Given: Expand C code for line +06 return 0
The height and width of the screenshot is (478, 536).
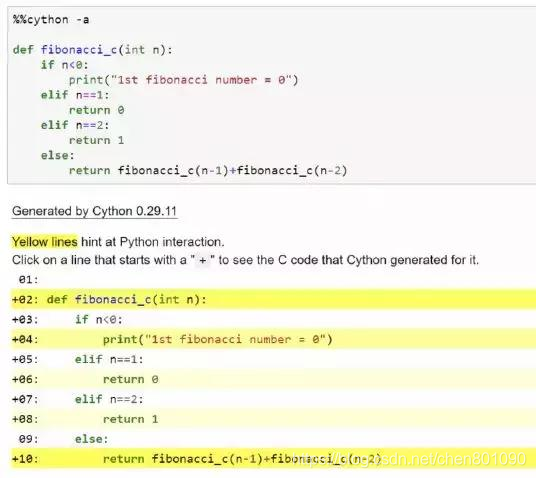Looking at the screenshot, I should 273,379.
